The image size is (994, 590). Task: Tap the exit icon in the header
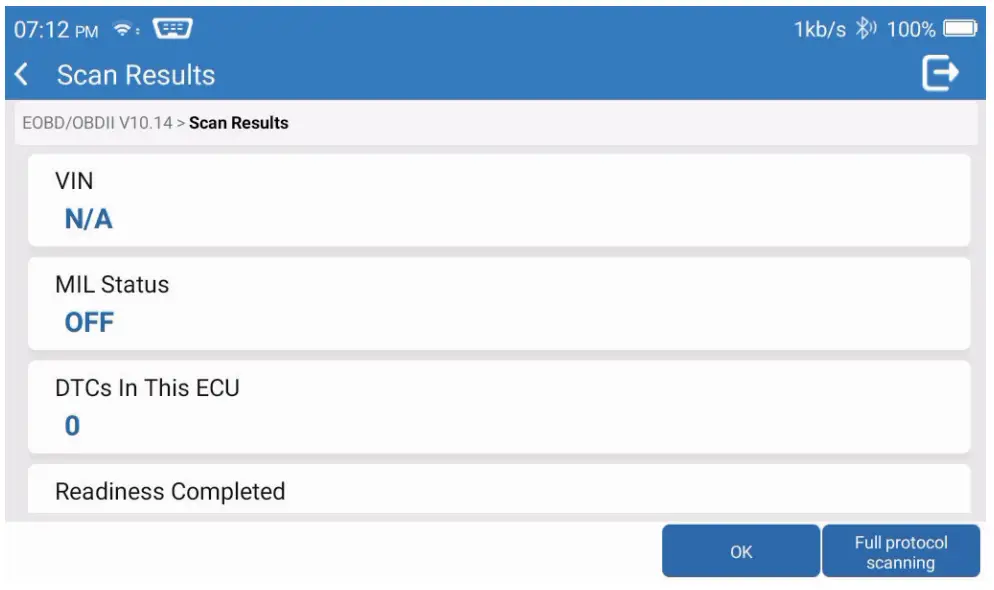click(940, 73)
